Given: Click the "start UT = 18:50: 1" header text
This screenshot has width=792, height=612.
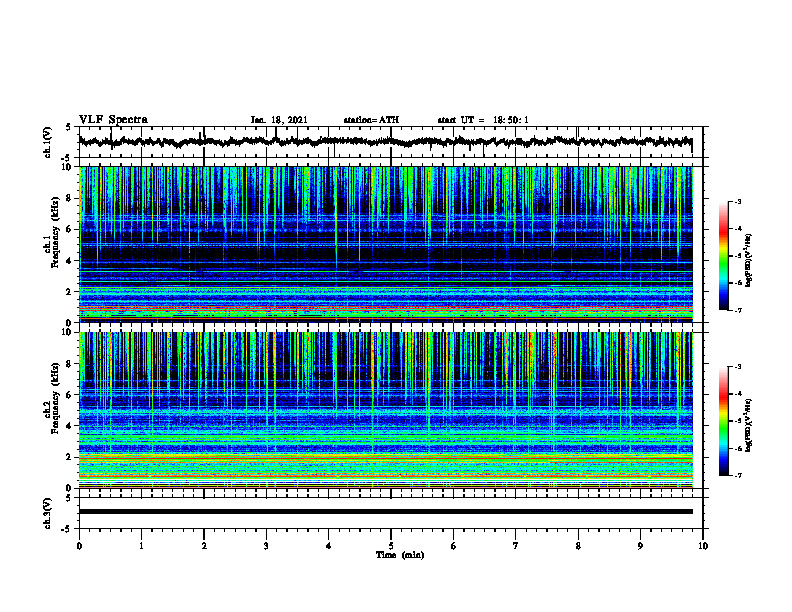Looking at the screenshot, I should pyautogui.click(x=483, y=120).
